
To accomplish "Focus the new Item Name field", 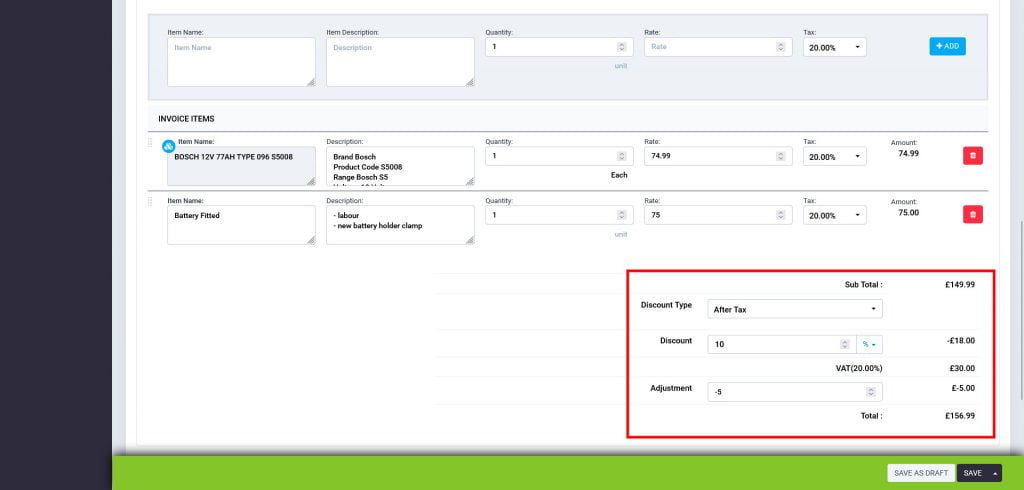I will tap(241, 62).
